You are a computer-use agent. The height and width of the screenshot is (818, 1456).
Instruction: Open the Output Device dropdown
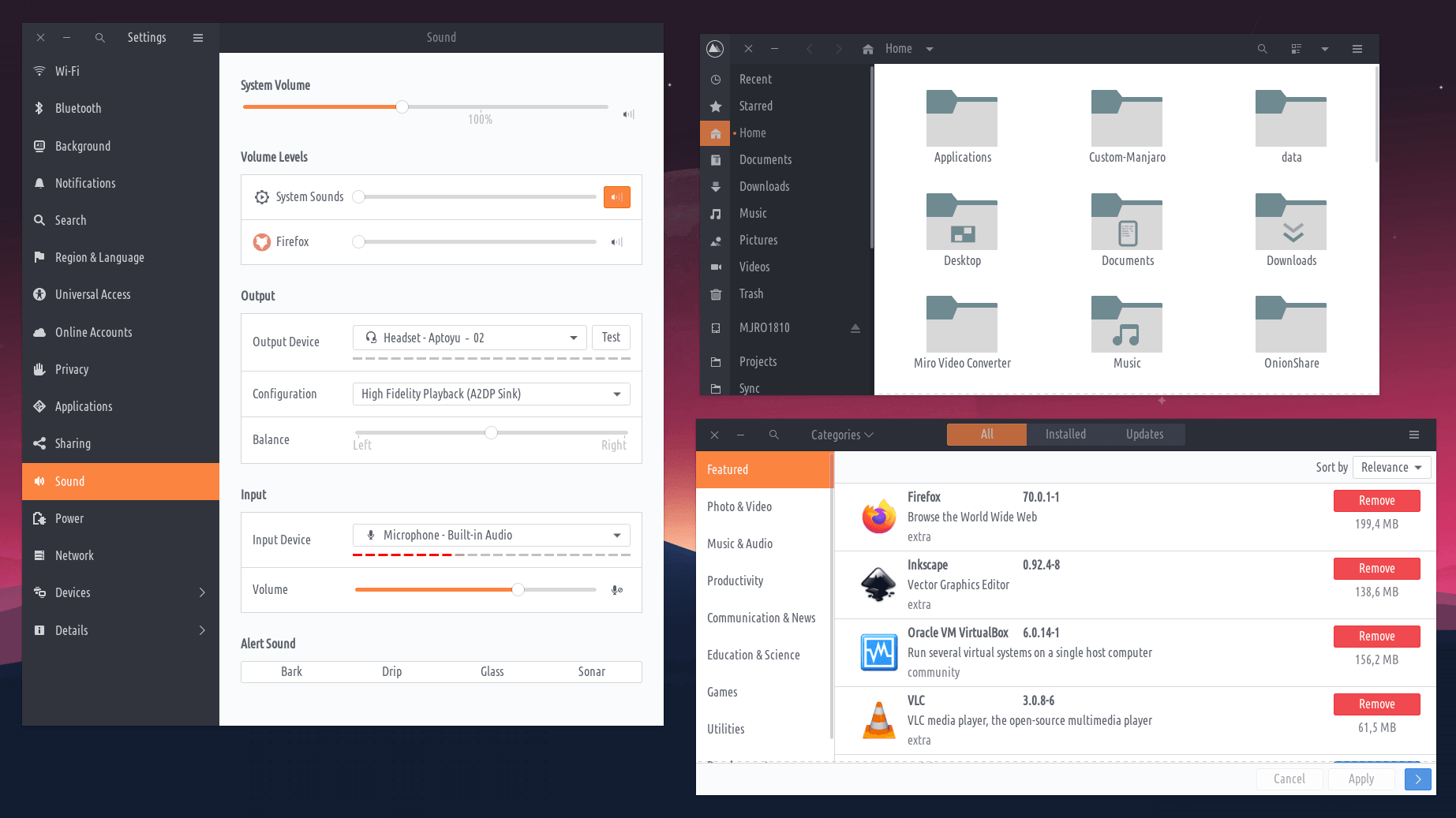(x=470, y=338)
